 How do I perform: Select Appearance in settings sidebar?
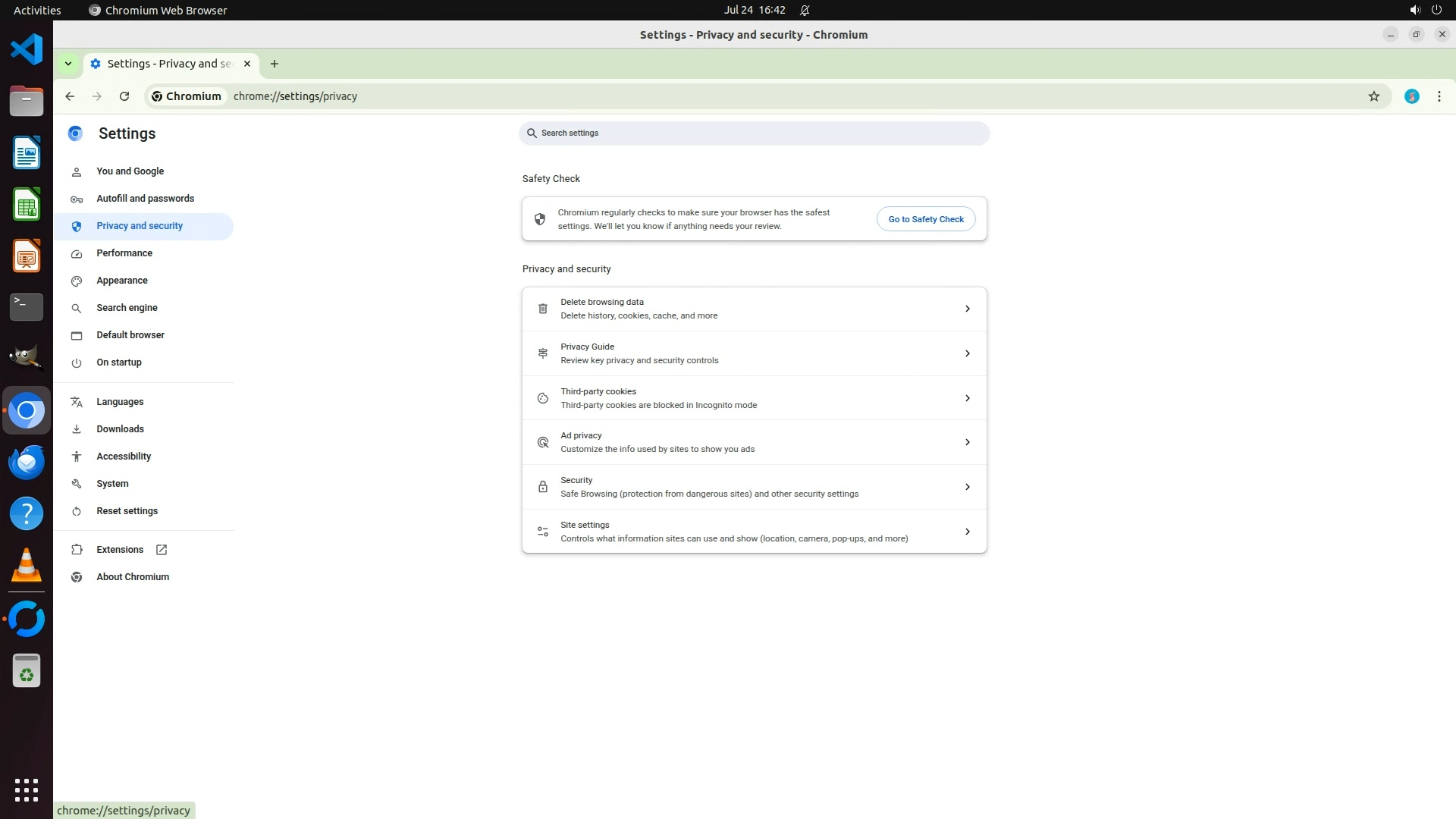click(x=122, y=281)
